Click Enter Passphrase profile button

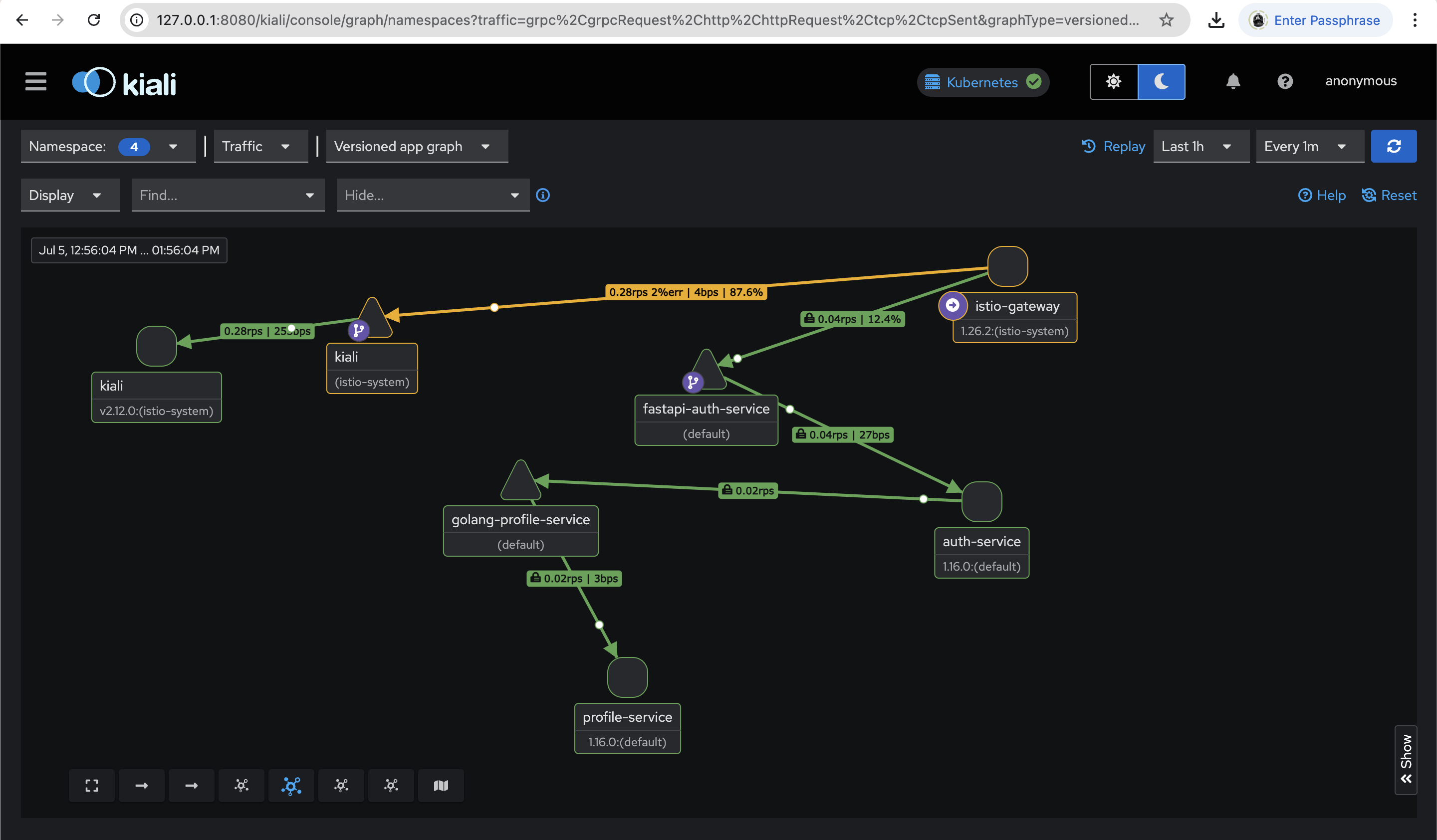pyautogui.click(x=1315, y=20)
